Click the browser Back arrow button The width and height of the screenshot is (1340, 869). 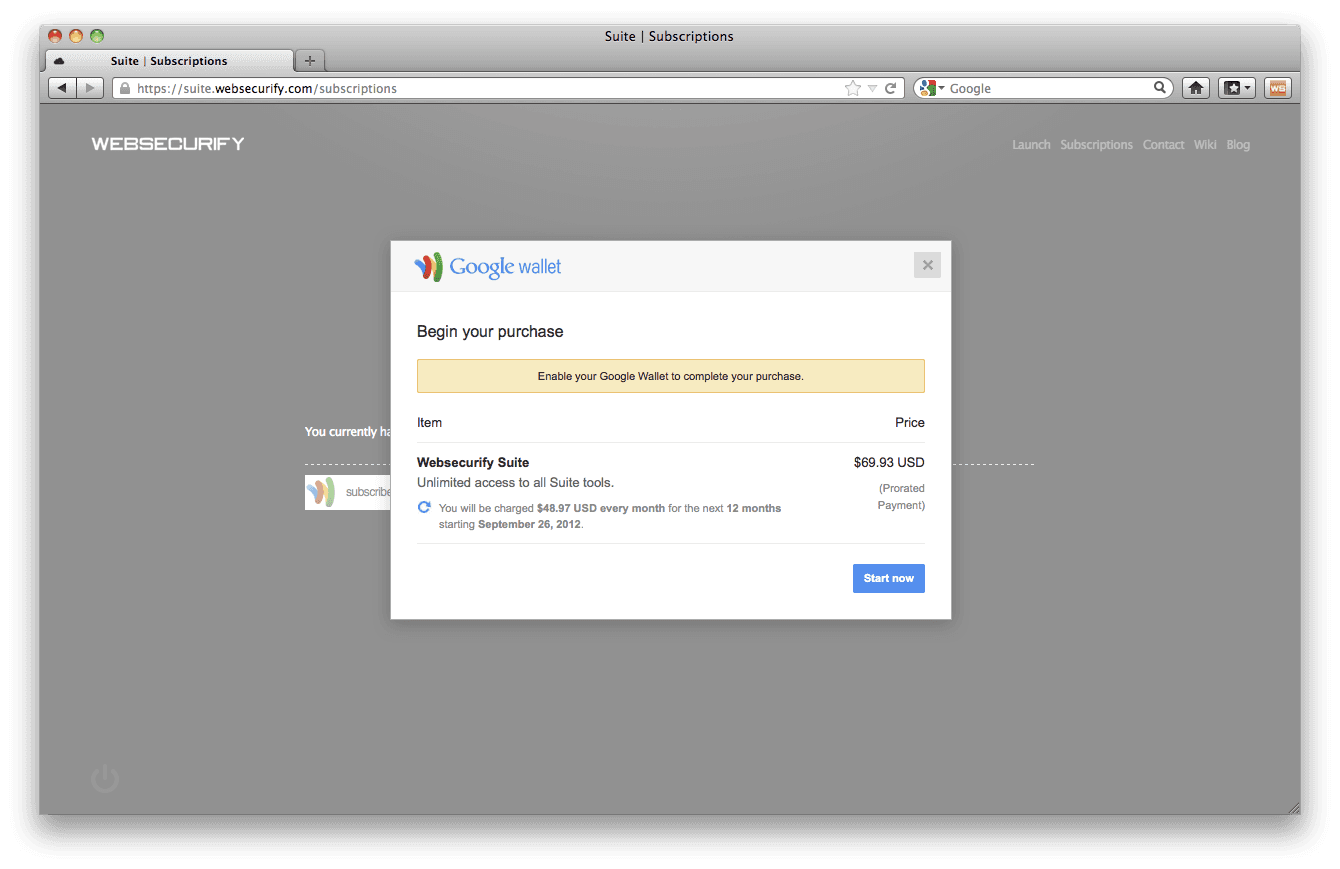pyautogui.click(x=62, y=88)
